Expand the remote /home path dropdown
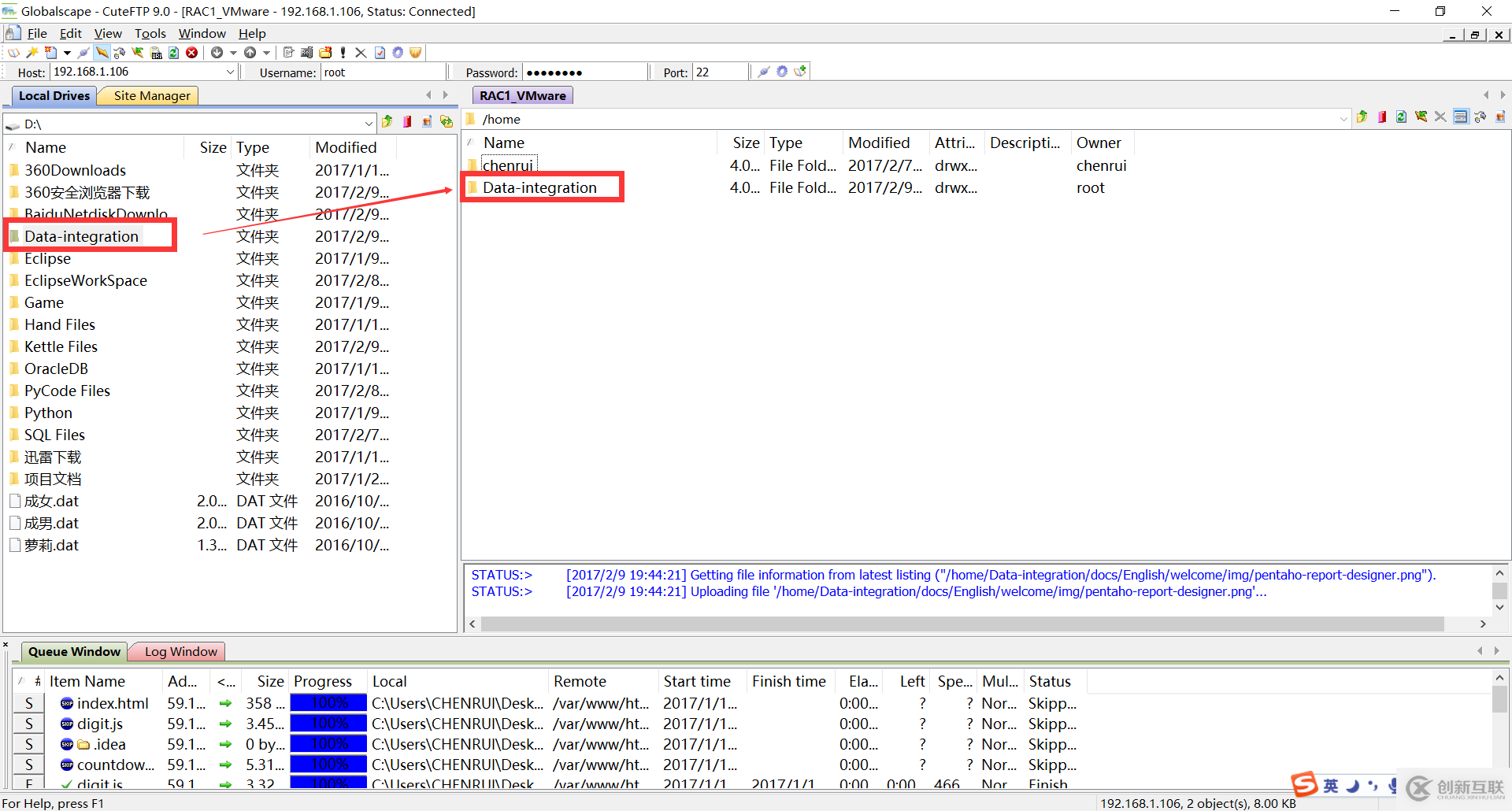 (x=1343, y=119)
